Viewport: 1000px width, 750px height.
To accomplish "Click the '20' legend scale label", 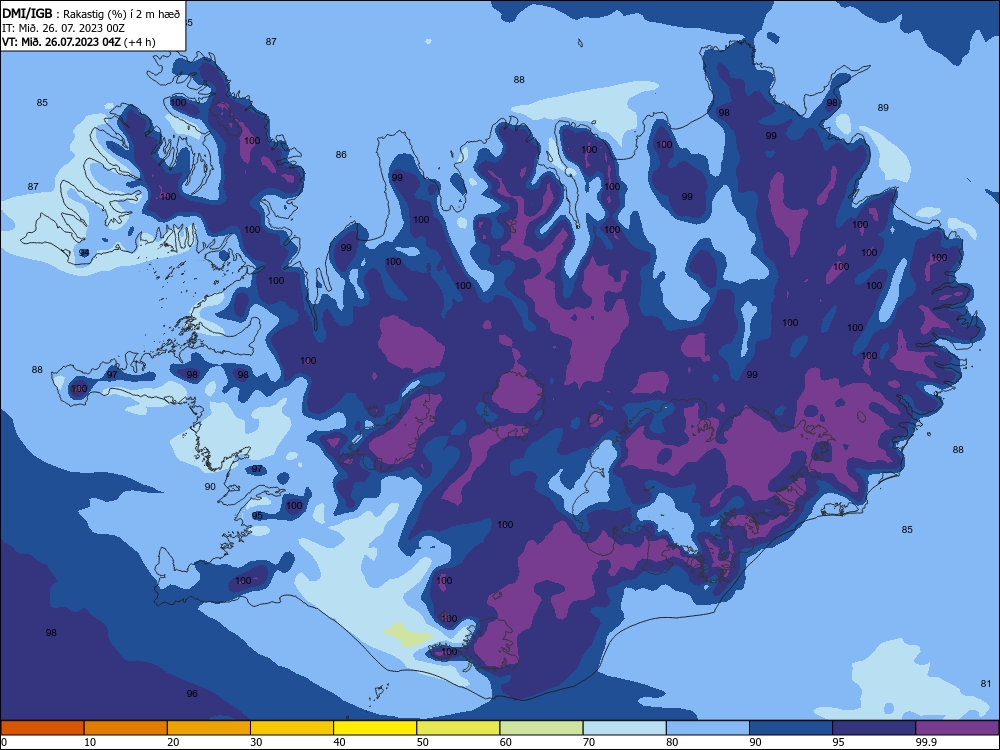I will (x=173, y=742).
